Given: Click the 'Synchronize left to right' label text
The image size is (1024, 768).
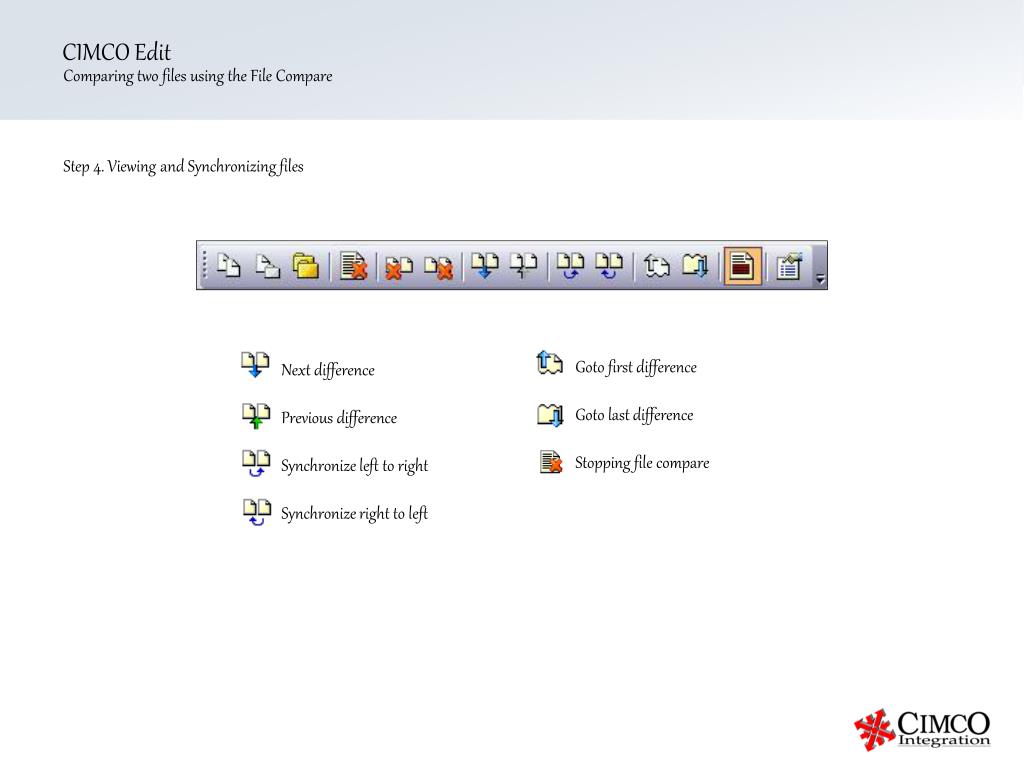Looking at the screenshot, I should coord(355,465).
